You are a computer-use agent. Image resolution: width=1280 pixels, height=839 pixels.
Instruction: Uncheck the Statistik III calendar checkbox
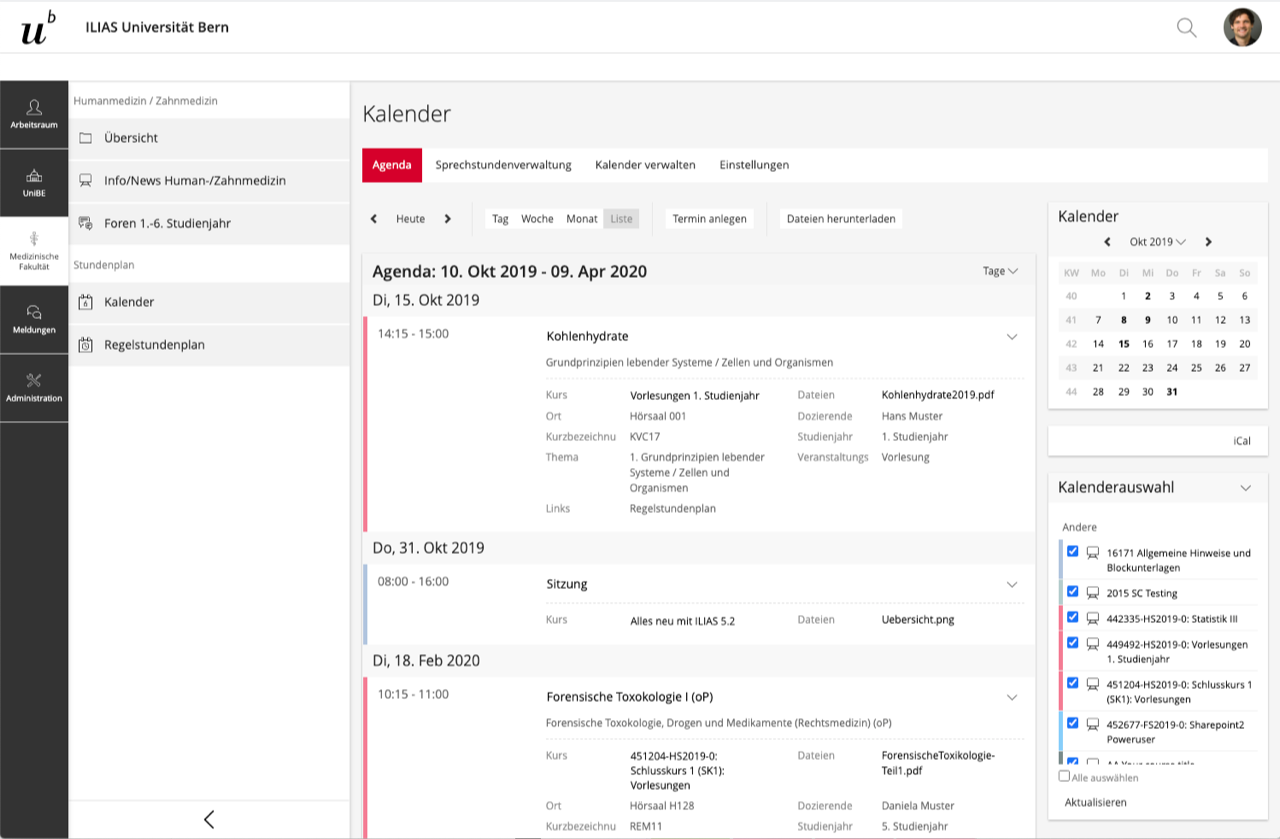(1073, 617)
